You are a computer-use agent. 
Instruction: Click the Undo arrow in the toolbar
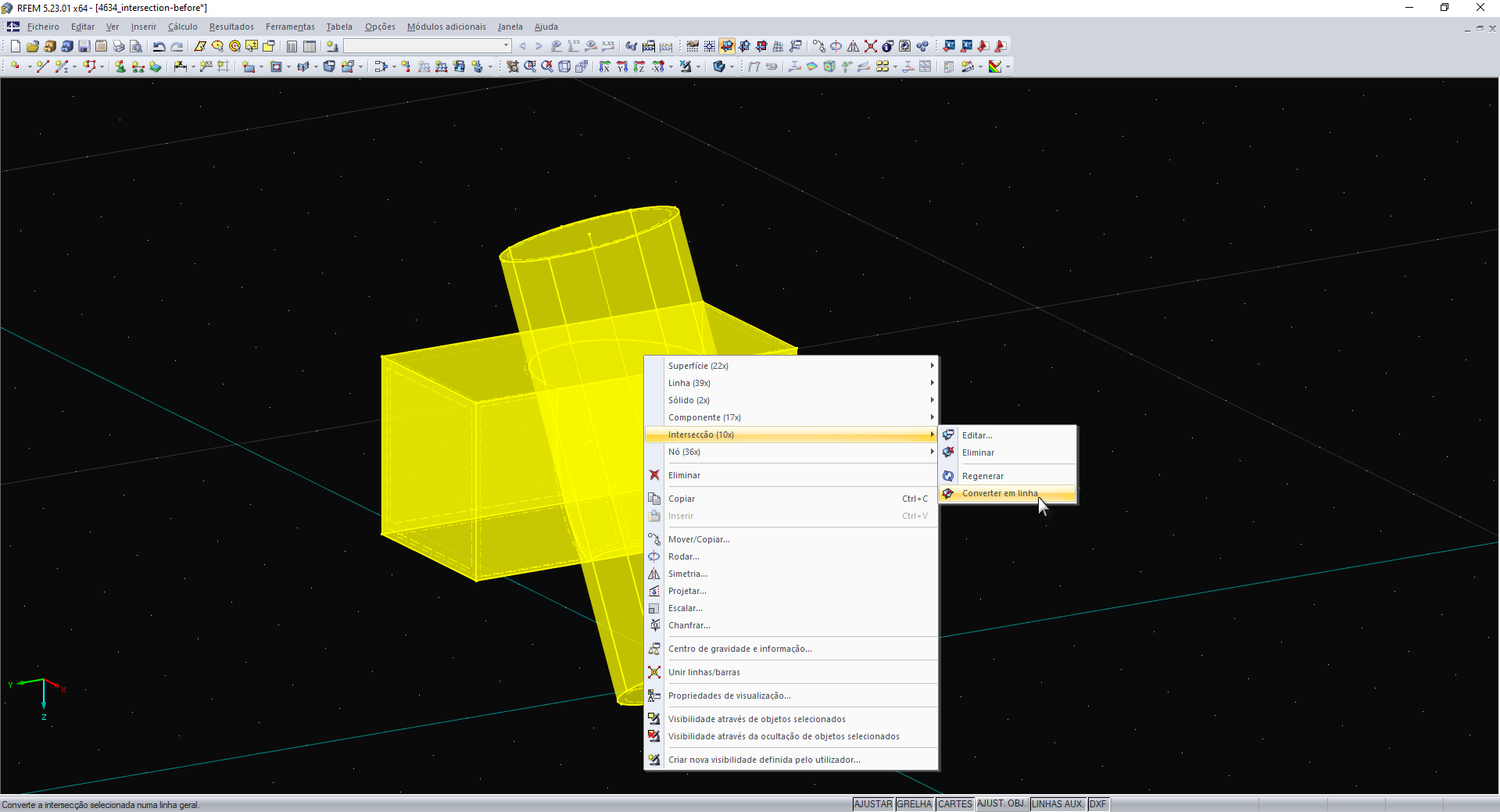(159, 46)
